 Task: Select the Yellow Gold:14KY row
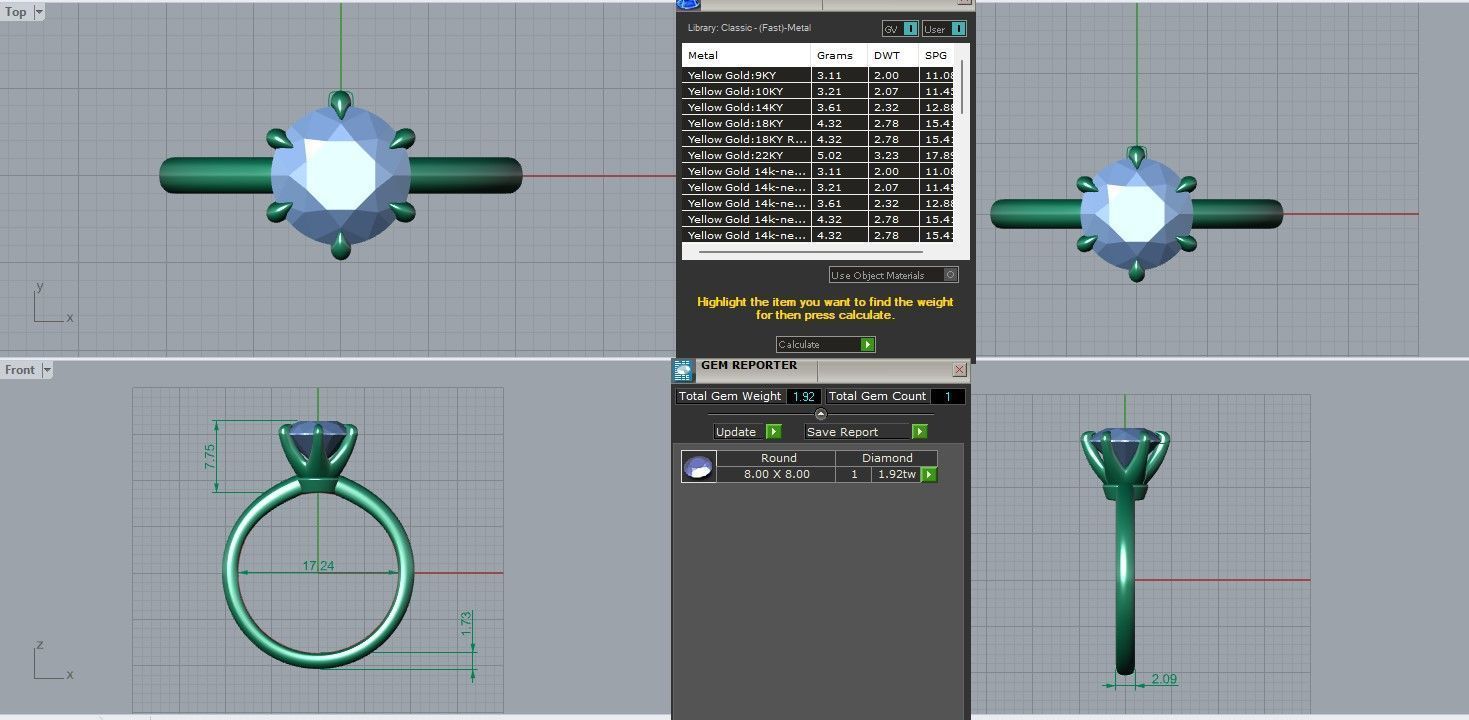click(819, 107)
